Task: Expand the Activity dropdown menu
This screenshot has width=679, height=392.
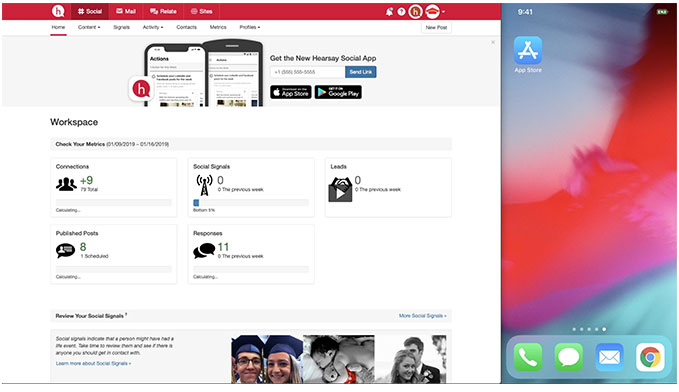Action: (x=153, y=27)
